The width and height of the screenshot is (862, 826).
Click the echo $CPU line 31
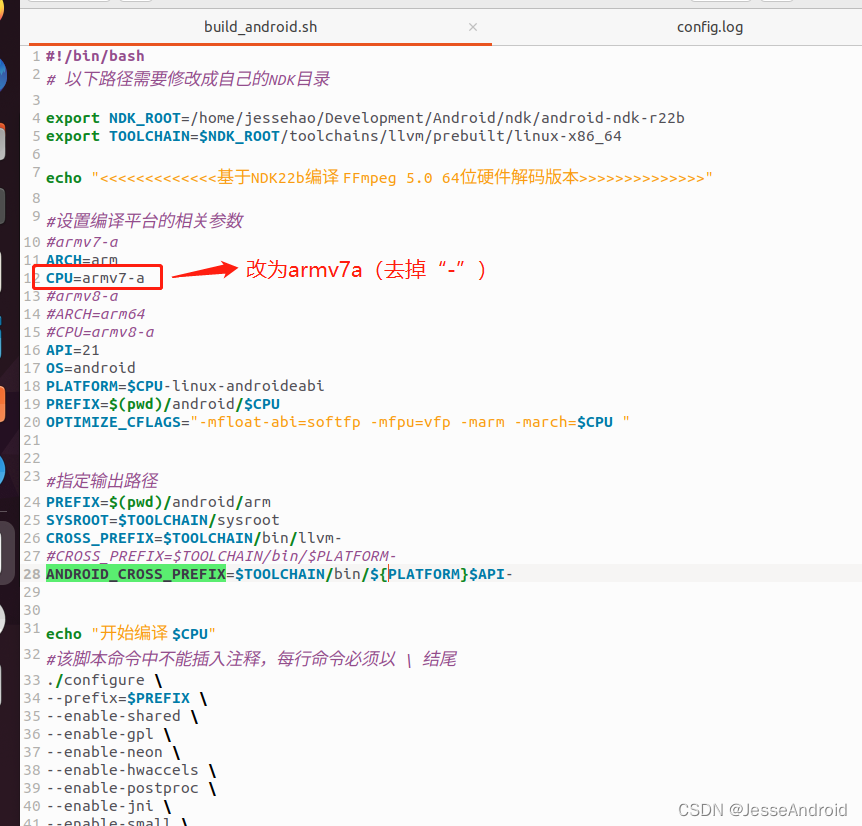(x=131, y=634)
